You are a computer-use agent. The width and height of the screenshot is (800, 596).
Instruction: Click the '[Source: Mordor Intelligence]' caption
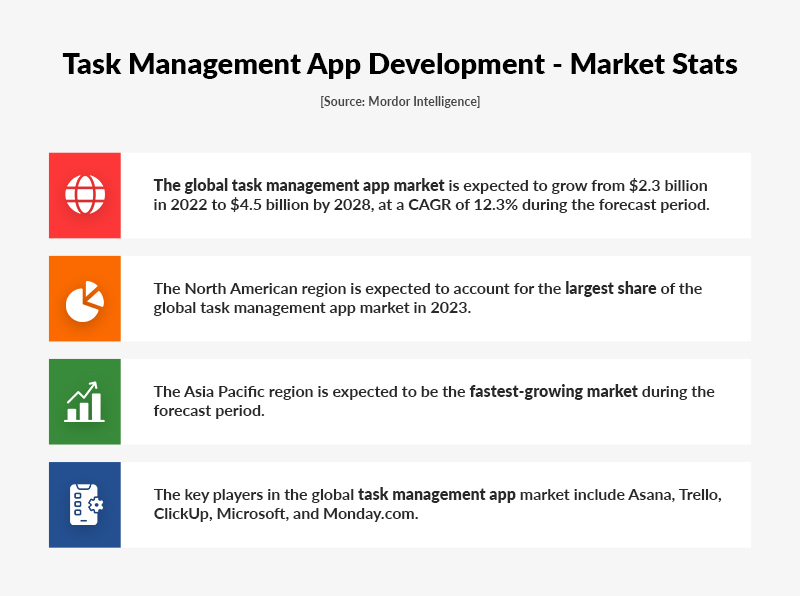pos(400,102)
